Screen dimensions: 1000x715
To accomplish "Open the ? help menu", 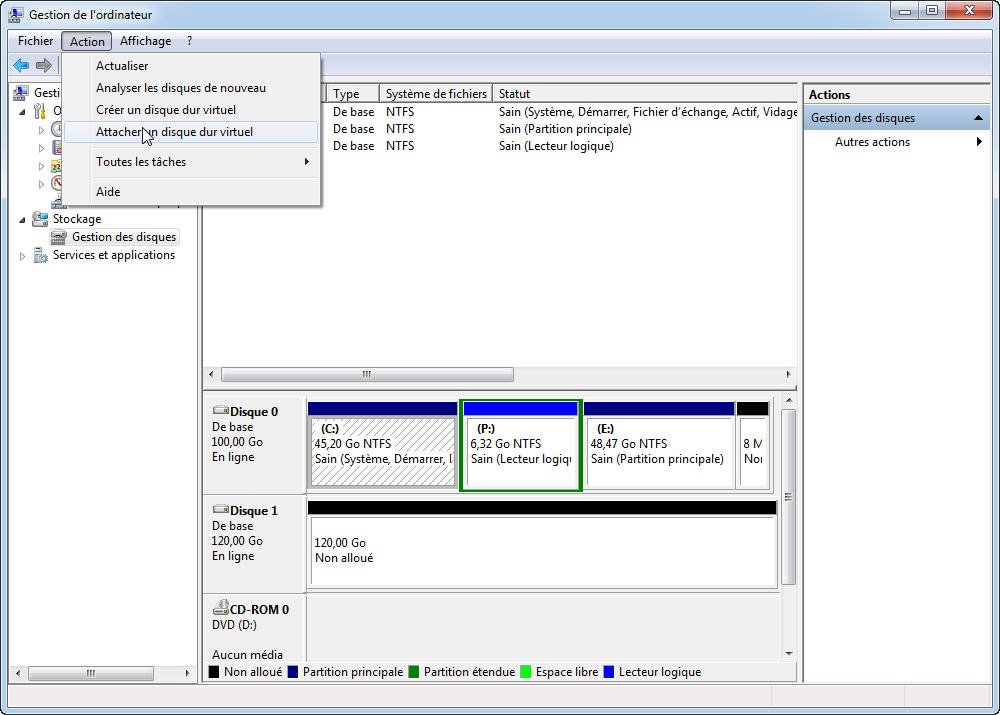I will pos(189,41).
